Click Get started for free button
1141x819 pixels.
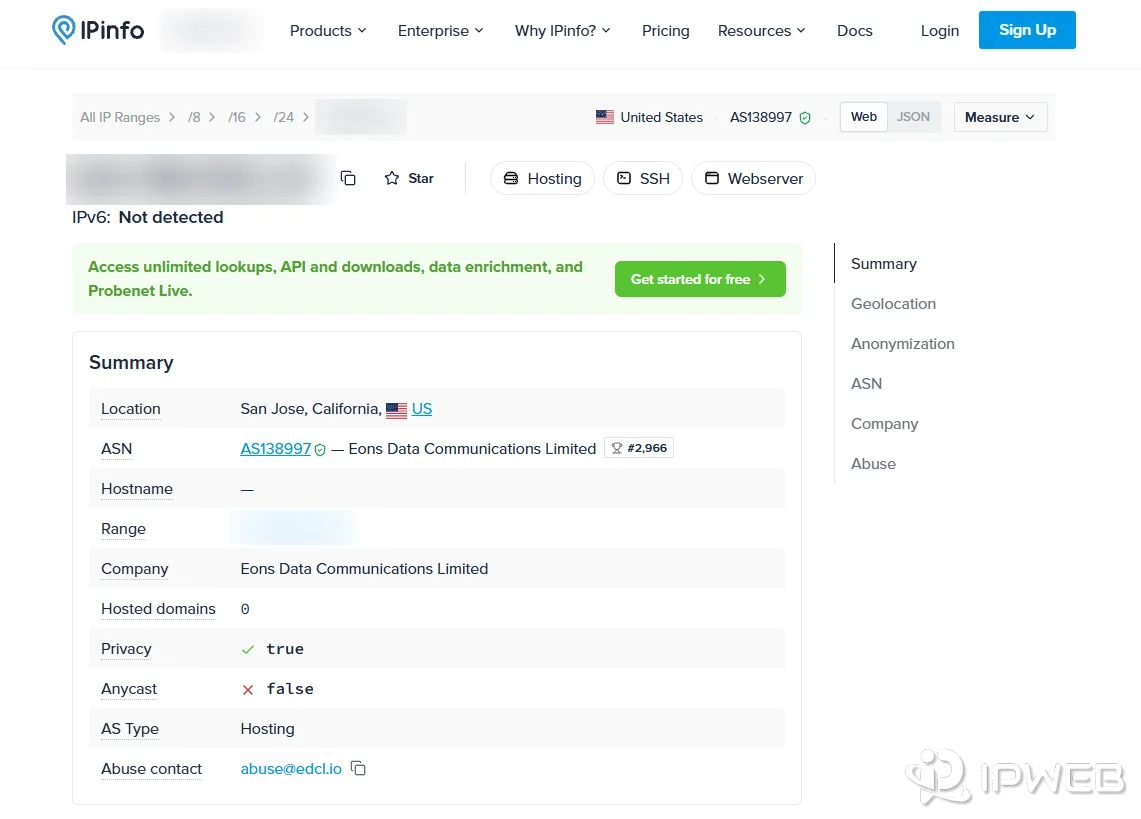click(700, 279)
